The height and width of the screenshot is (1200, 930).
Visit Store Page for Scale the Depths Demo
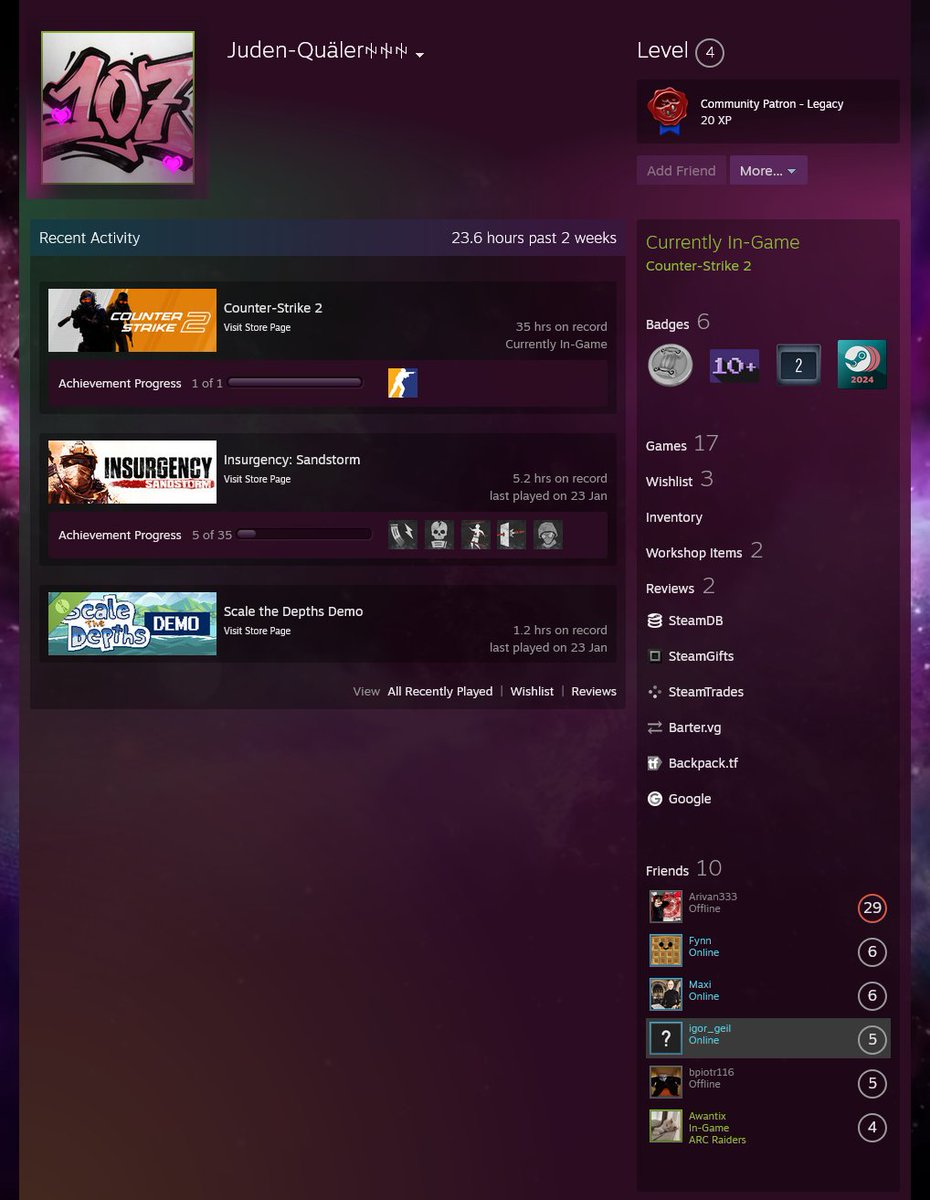click(x=257, y=631)
